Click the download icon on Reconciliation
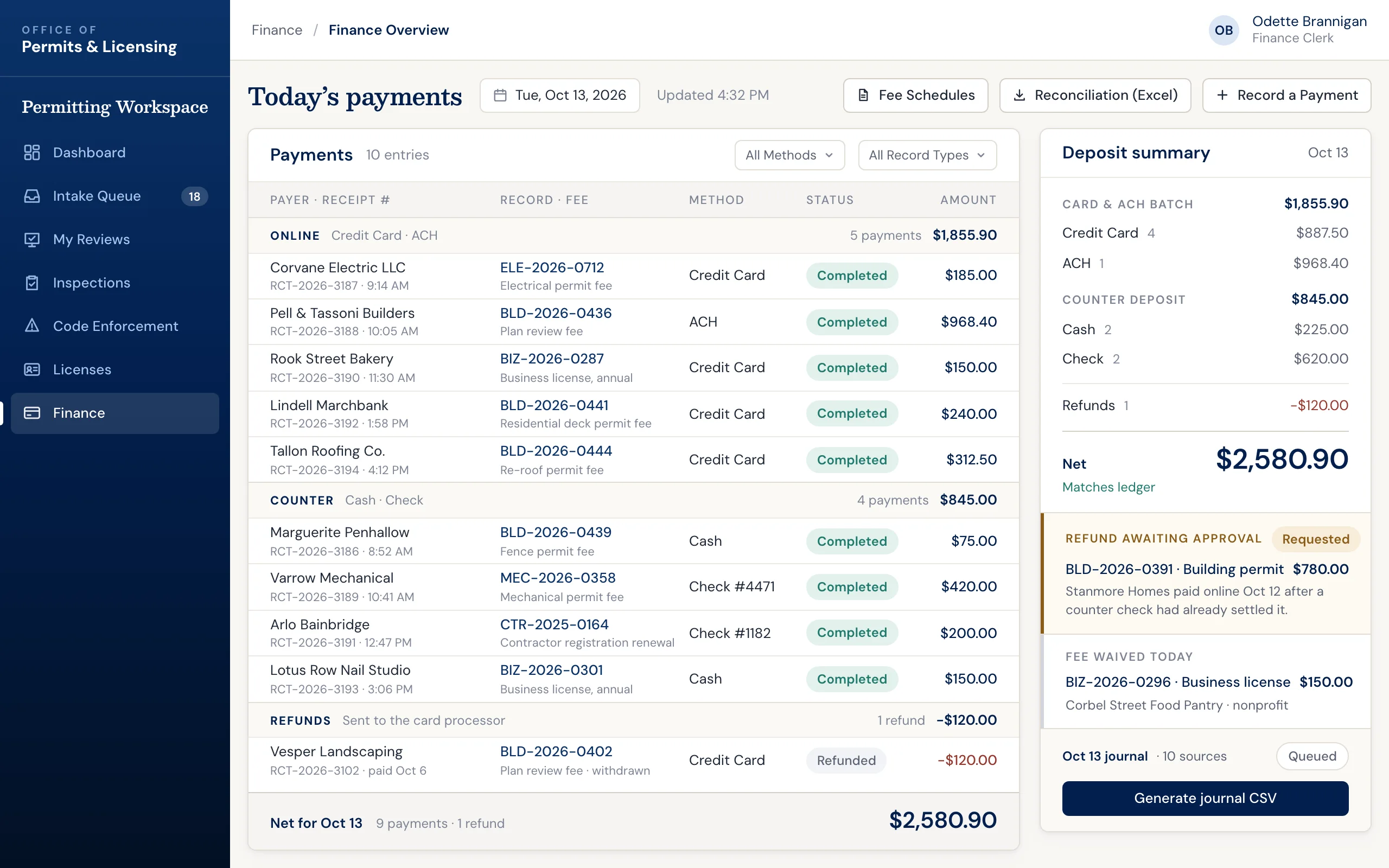The image size is (1389, 868). point(1019,95)
